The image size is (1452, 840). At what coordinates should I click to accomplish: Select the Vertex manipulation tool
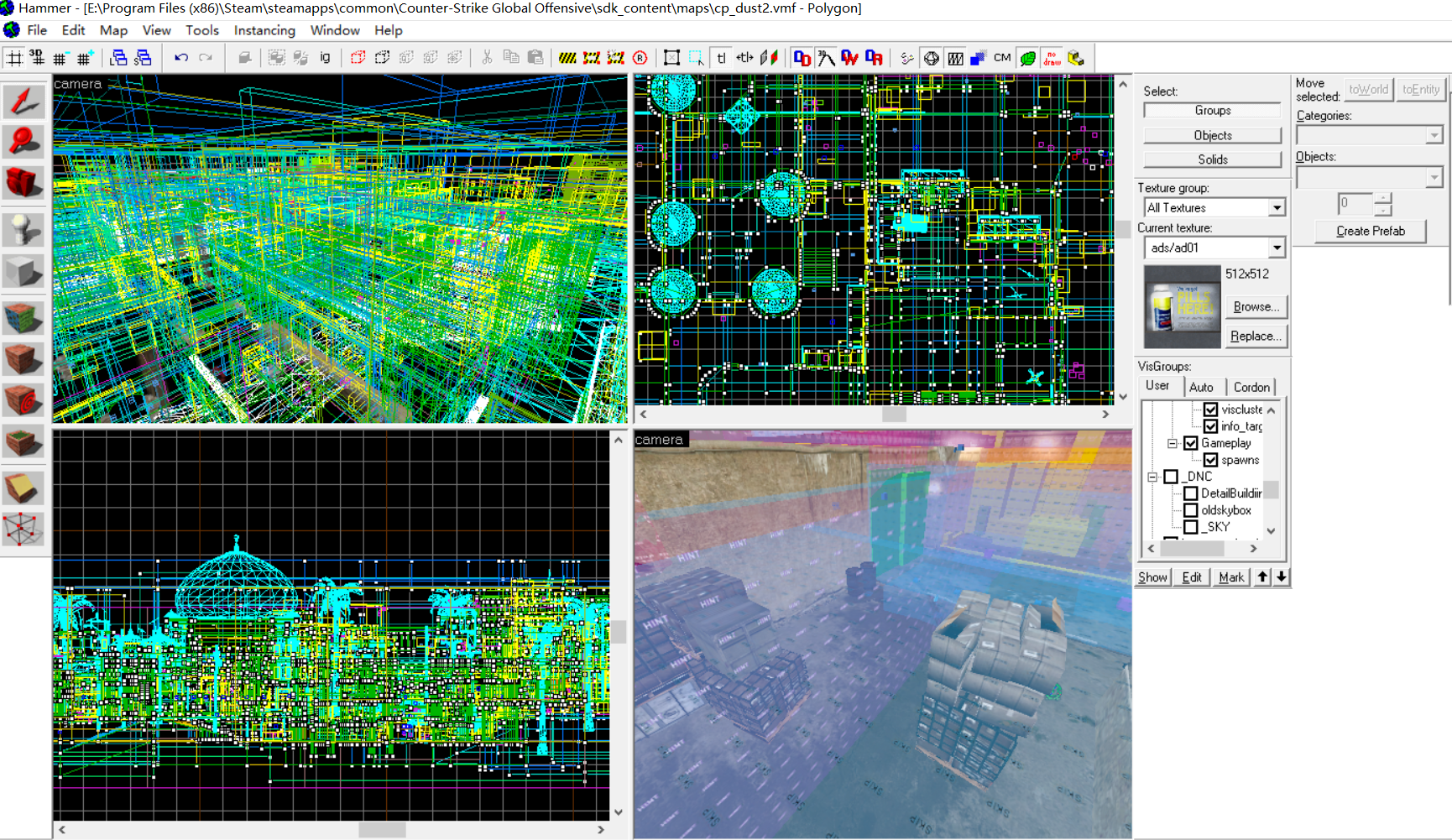[x=24, y=530]
